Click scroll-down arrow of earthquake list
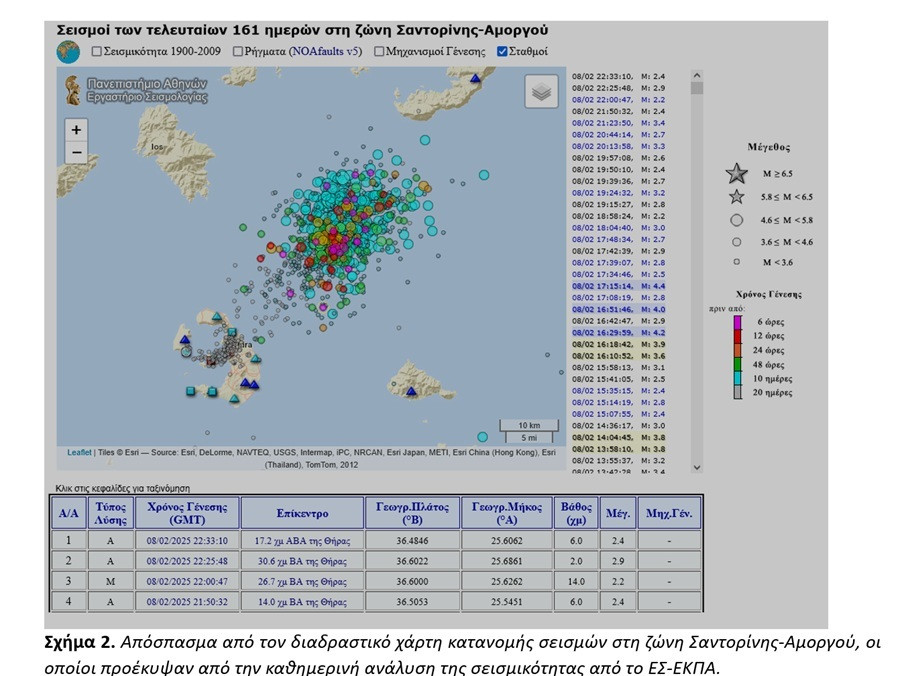Screen dimensions: 900x676 click(x=697, y=468)
